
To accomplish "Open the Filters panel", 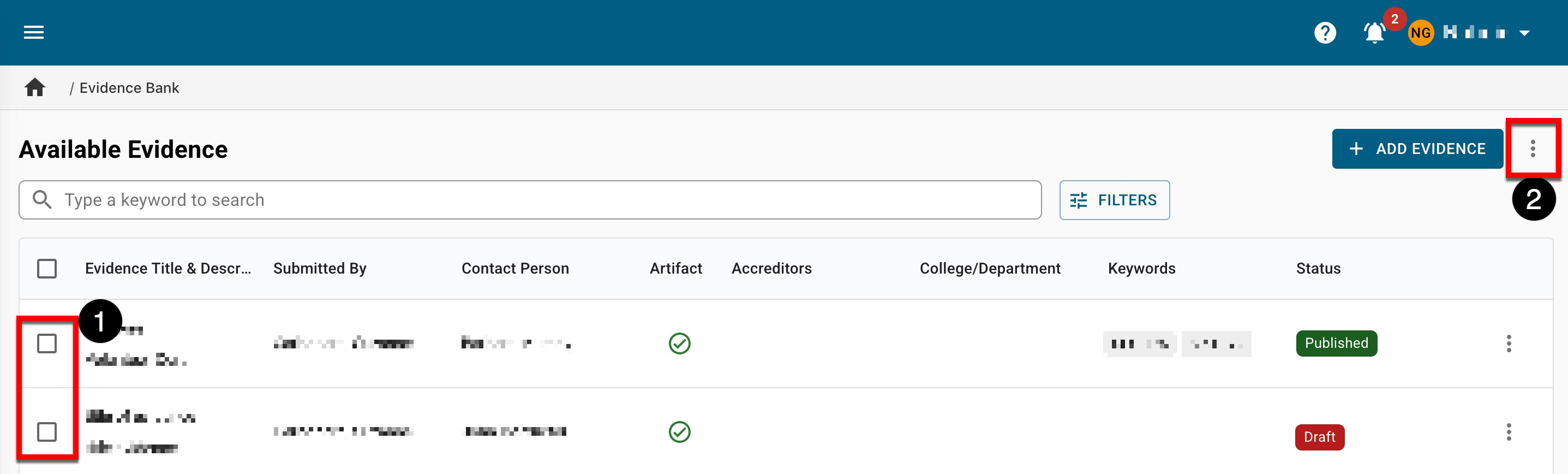I will [1114, 200].
